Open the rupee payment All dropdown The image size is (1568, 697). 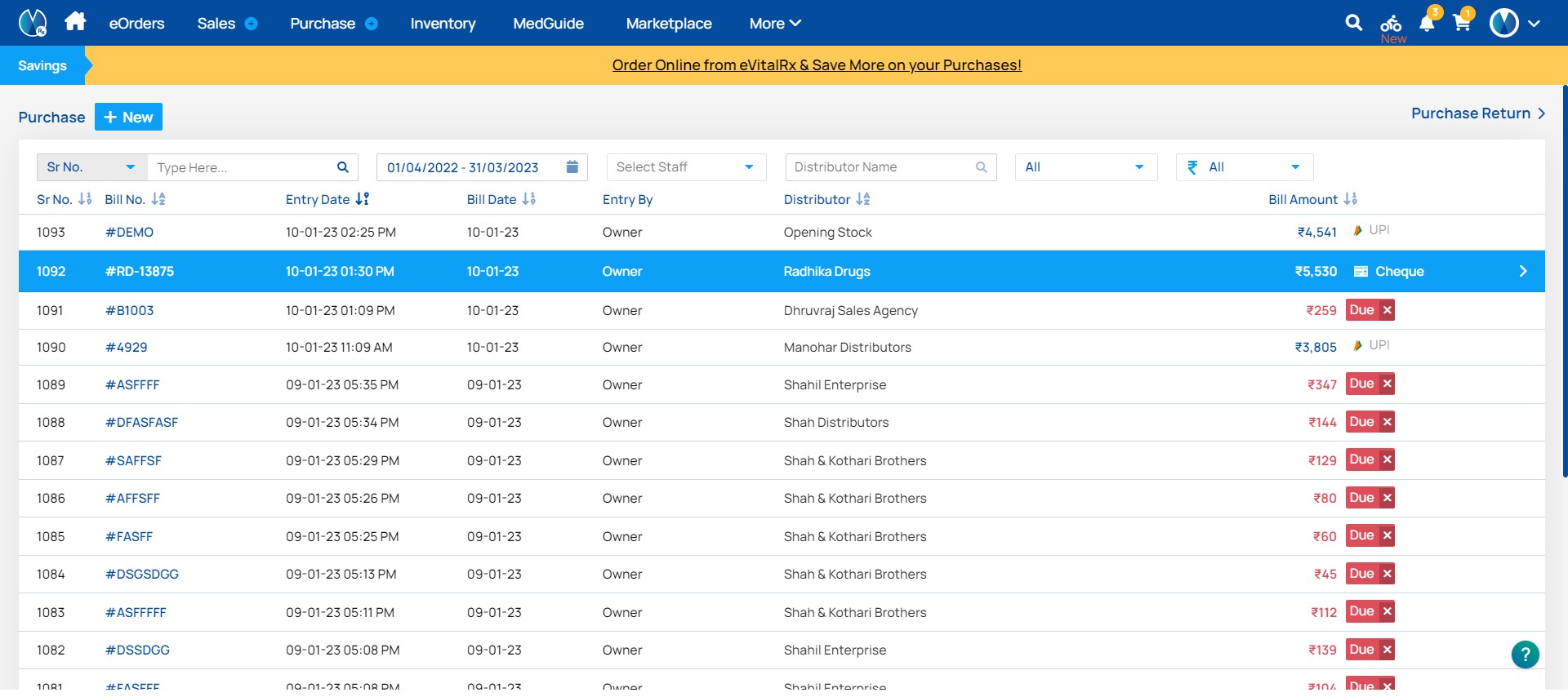(1245, 167)
